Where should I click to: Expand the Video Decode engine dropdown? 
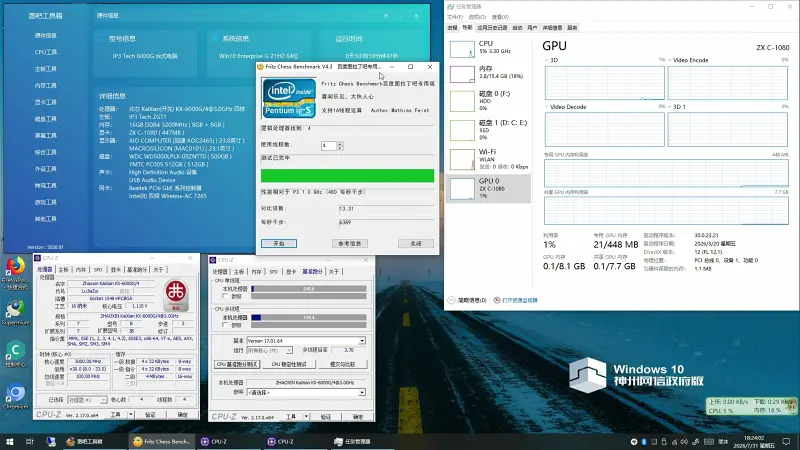tap(547, 107)
